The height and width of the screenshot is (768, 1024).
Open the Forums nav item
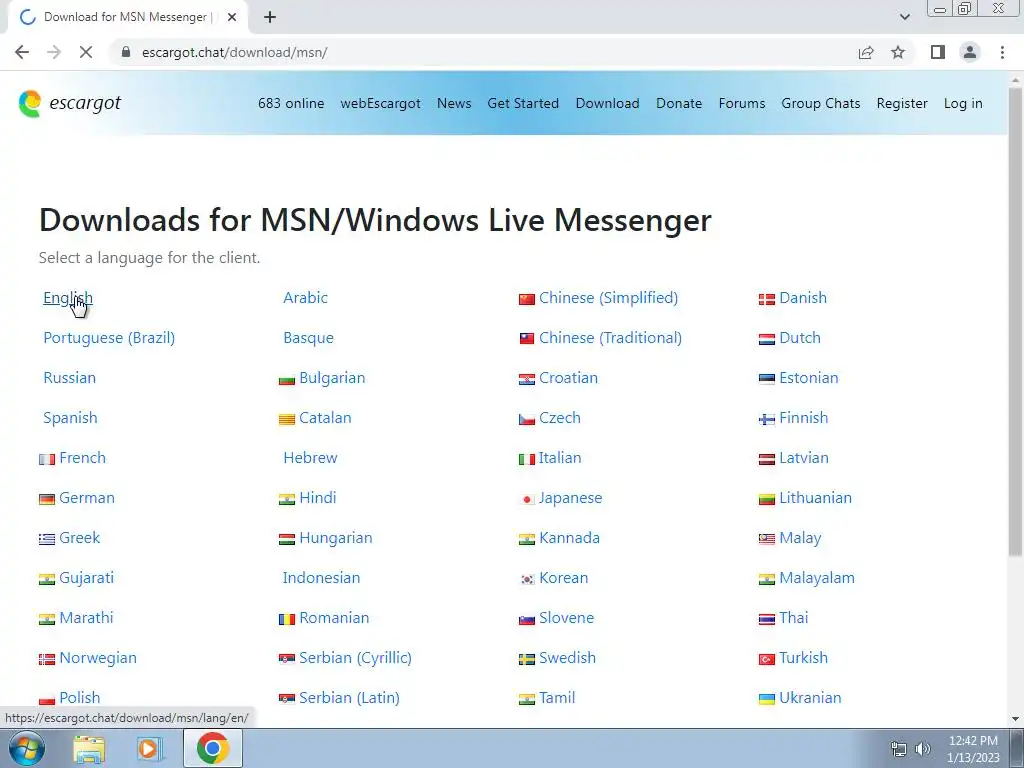point(741,103)
